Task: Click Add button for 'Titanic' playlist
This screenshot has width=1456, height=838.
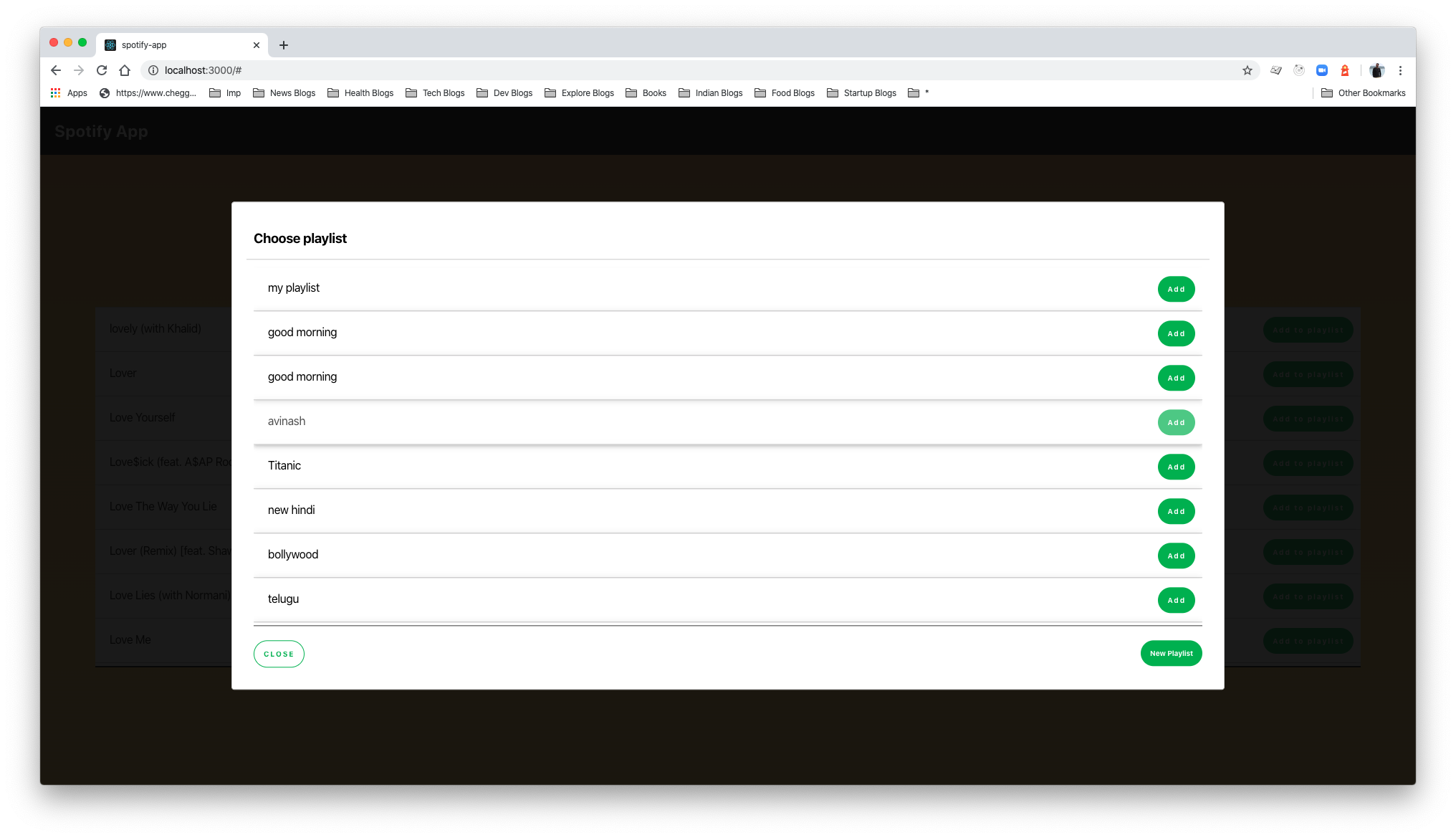Action: 1176,466
